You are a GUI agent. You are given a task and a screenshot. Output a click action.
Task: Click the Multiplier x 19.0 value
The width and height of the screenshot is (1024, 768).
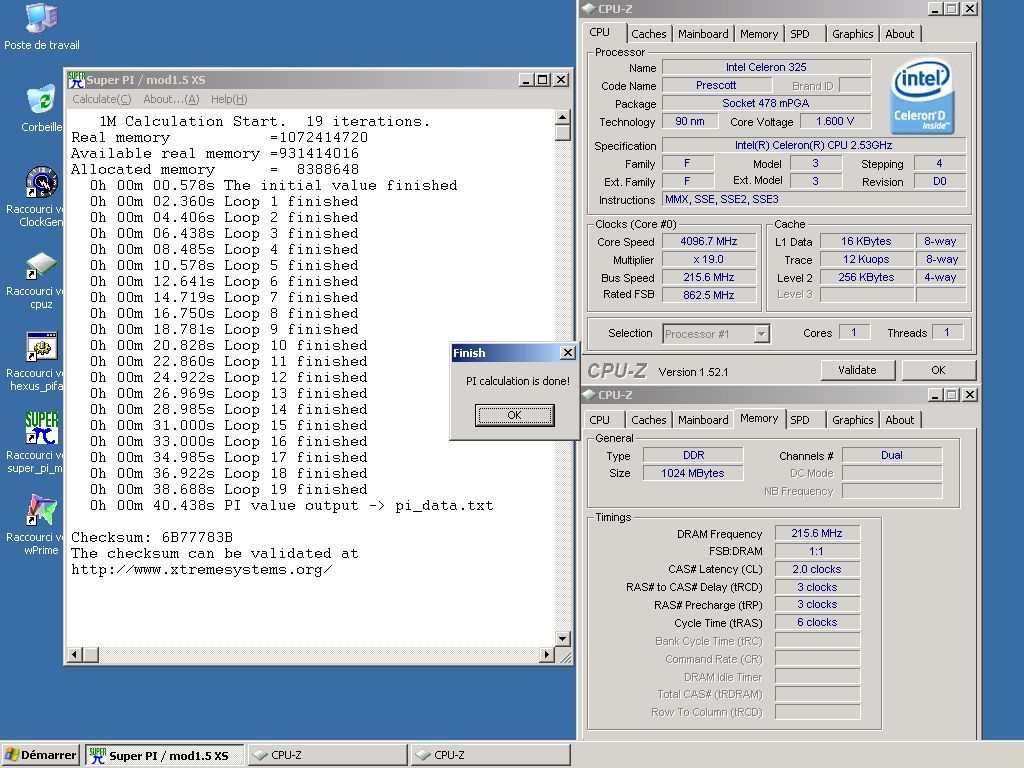[709, 259]
